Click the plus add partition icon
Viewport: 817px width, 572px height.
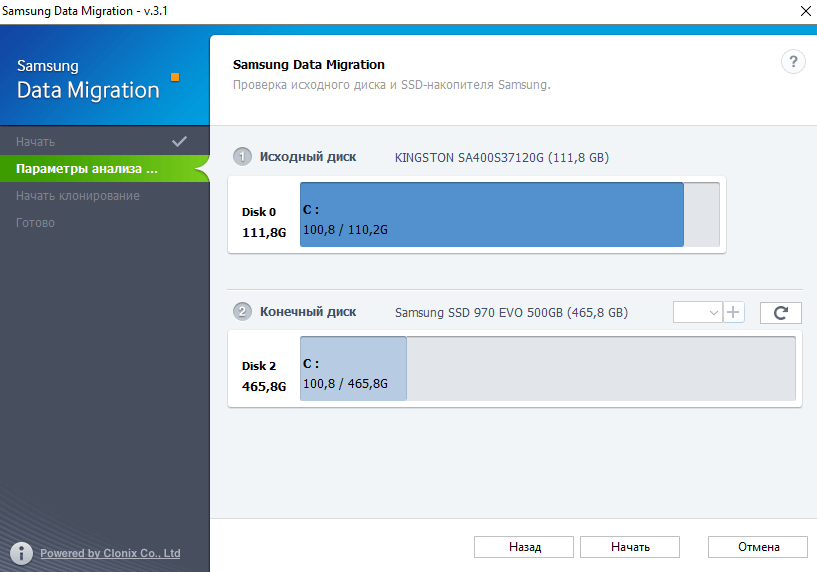tap(734, 313)
